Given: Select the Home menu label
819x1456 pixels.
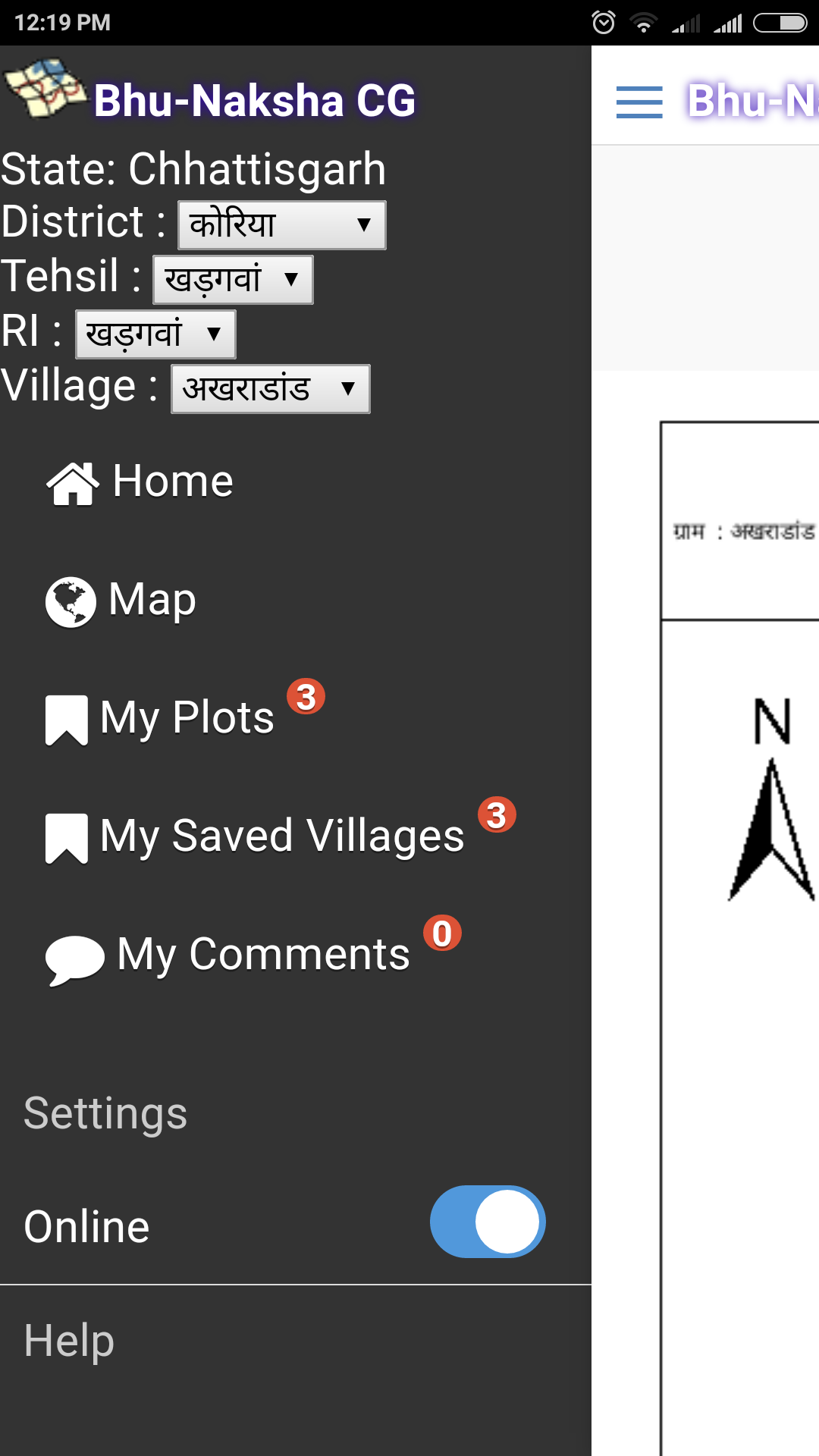Looking at the screenshot, I should point(173,481).
